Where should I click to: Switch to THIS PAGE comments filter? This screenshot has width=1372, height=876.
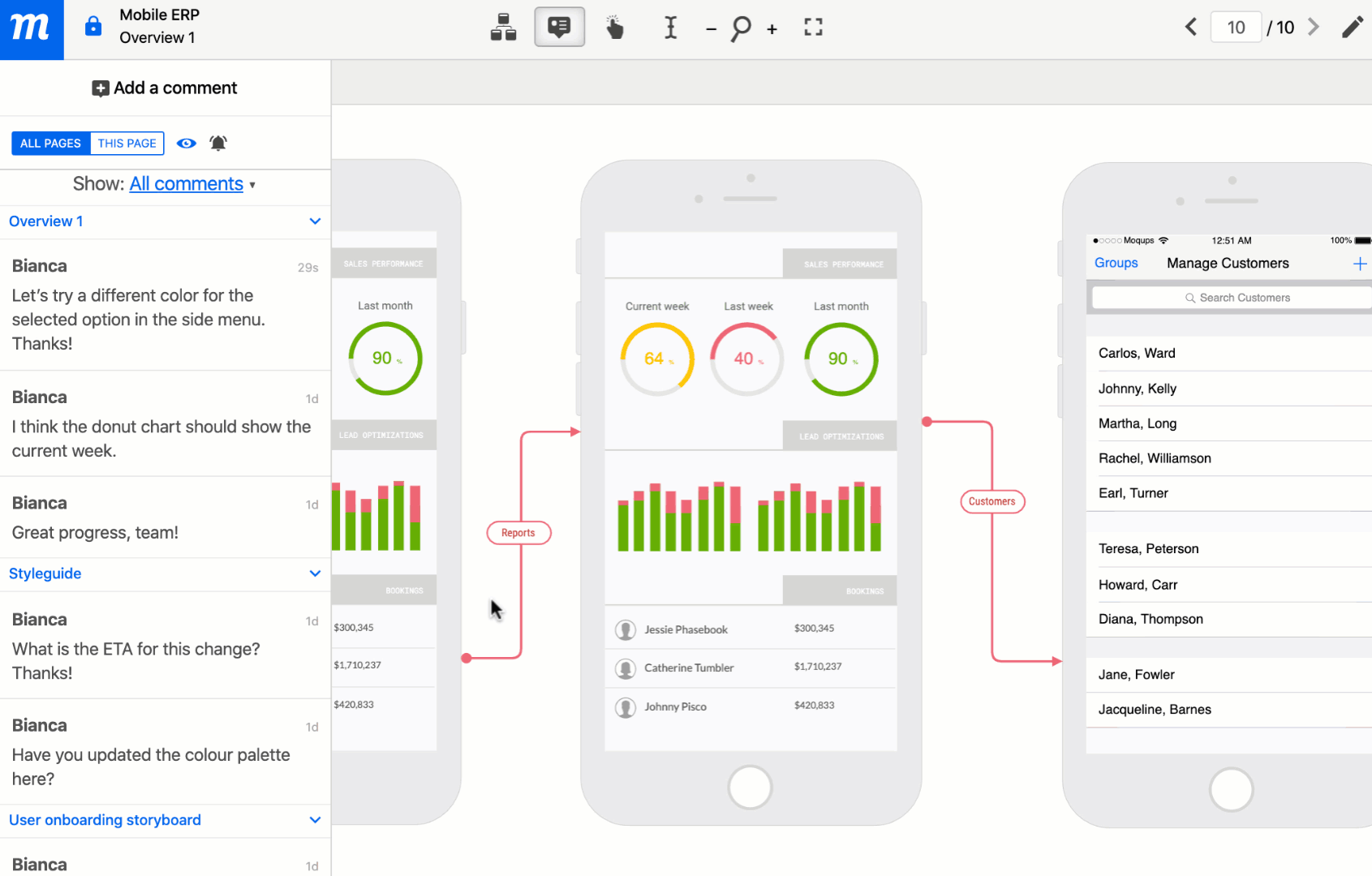click(127, 144)
